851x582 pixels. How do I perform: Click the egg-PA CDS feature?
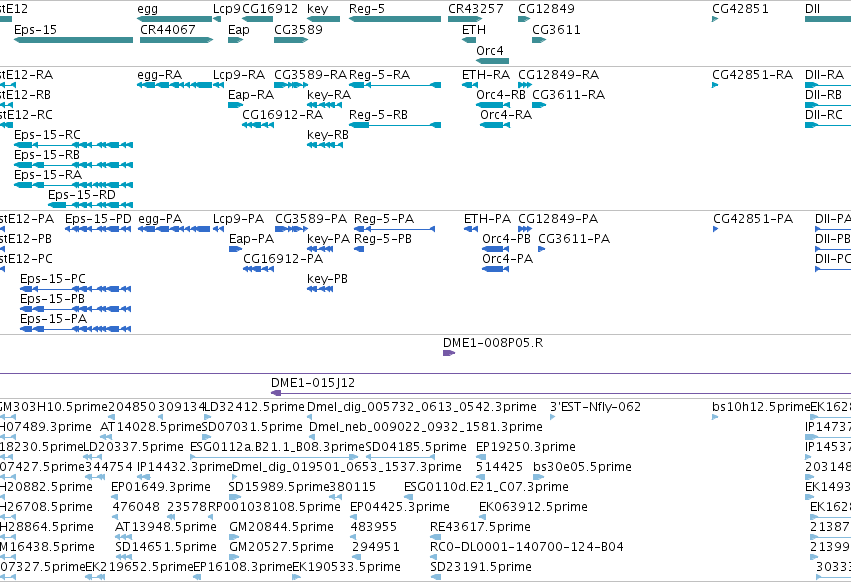(174, 229)
